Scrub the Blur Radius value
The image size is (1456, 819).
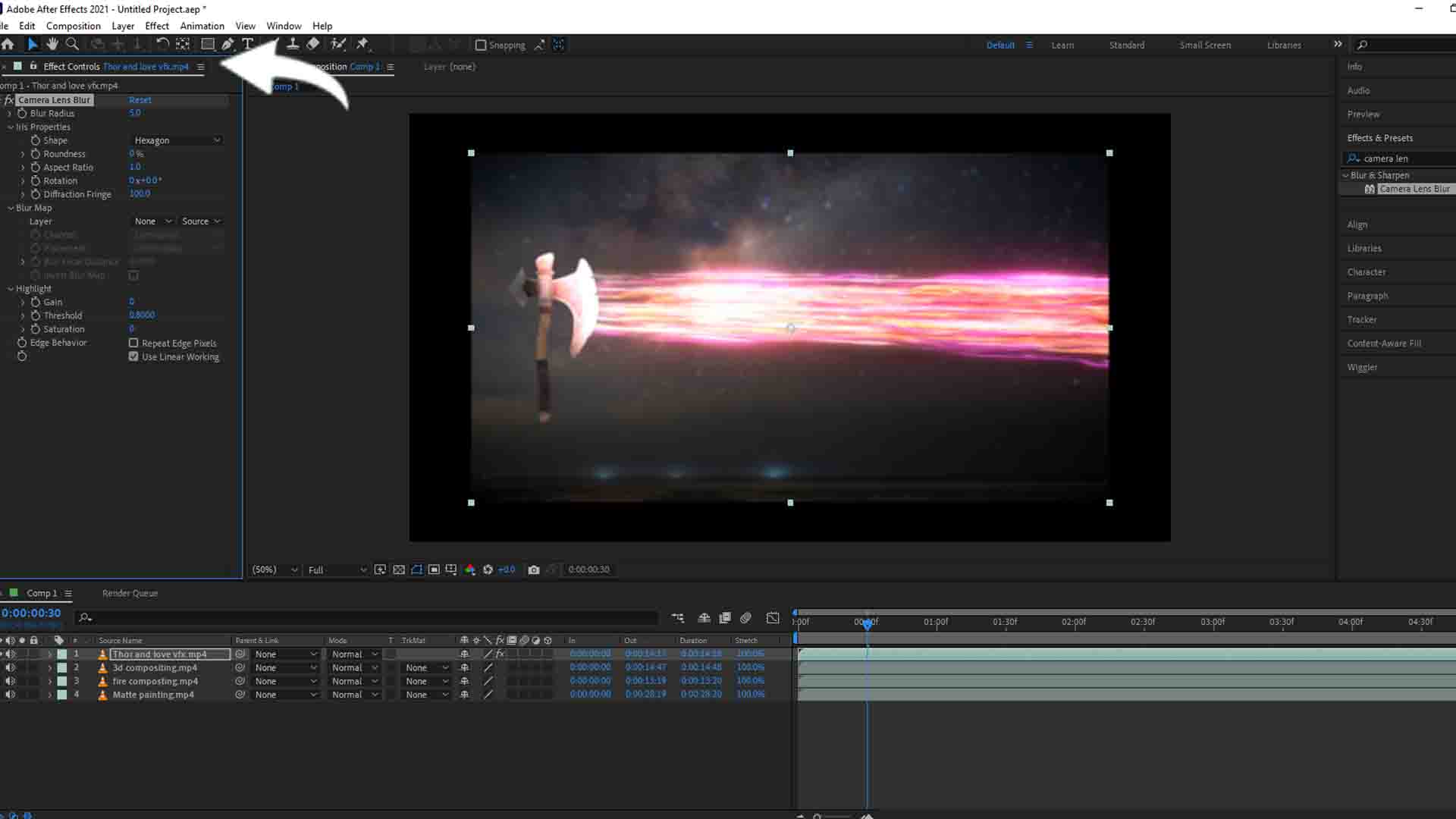tap(134, 112)
